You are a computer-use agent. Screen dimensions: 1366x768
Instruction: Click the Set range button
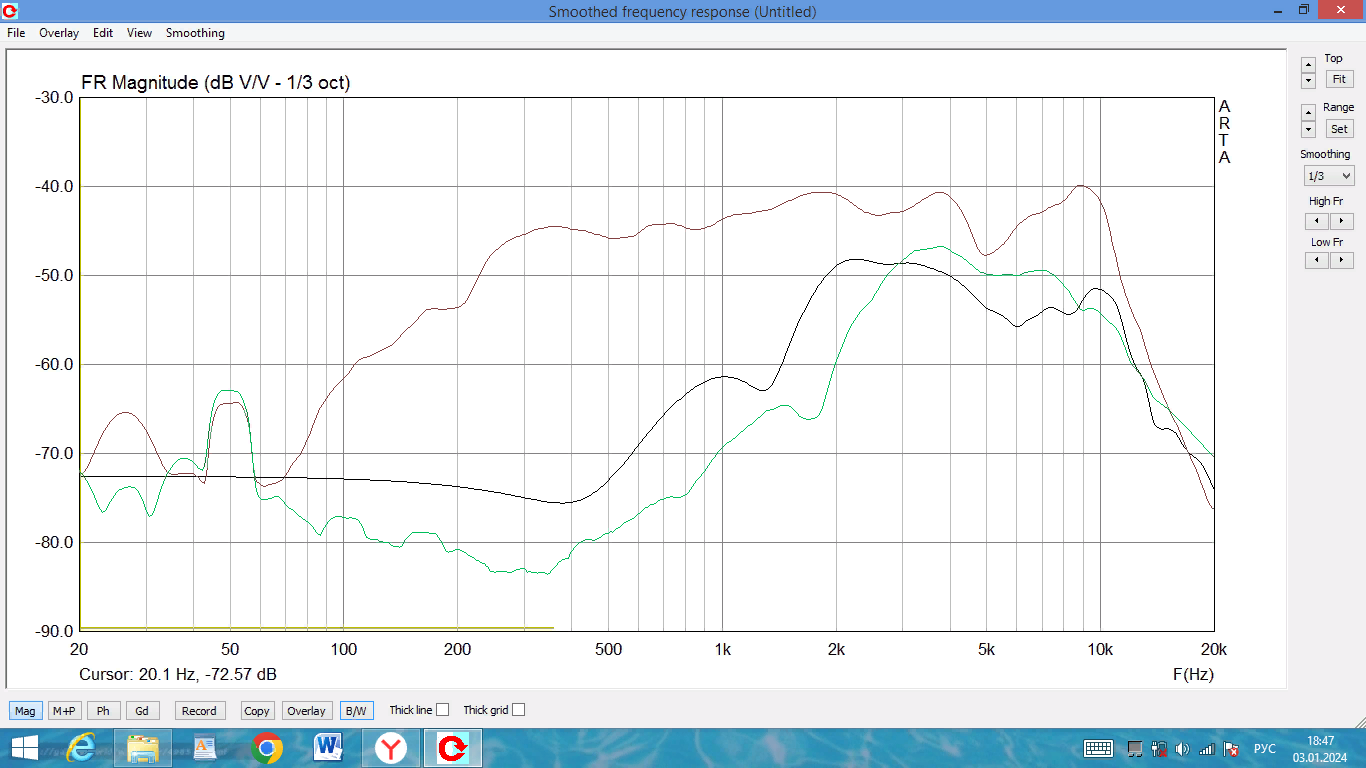(1338, 129)
